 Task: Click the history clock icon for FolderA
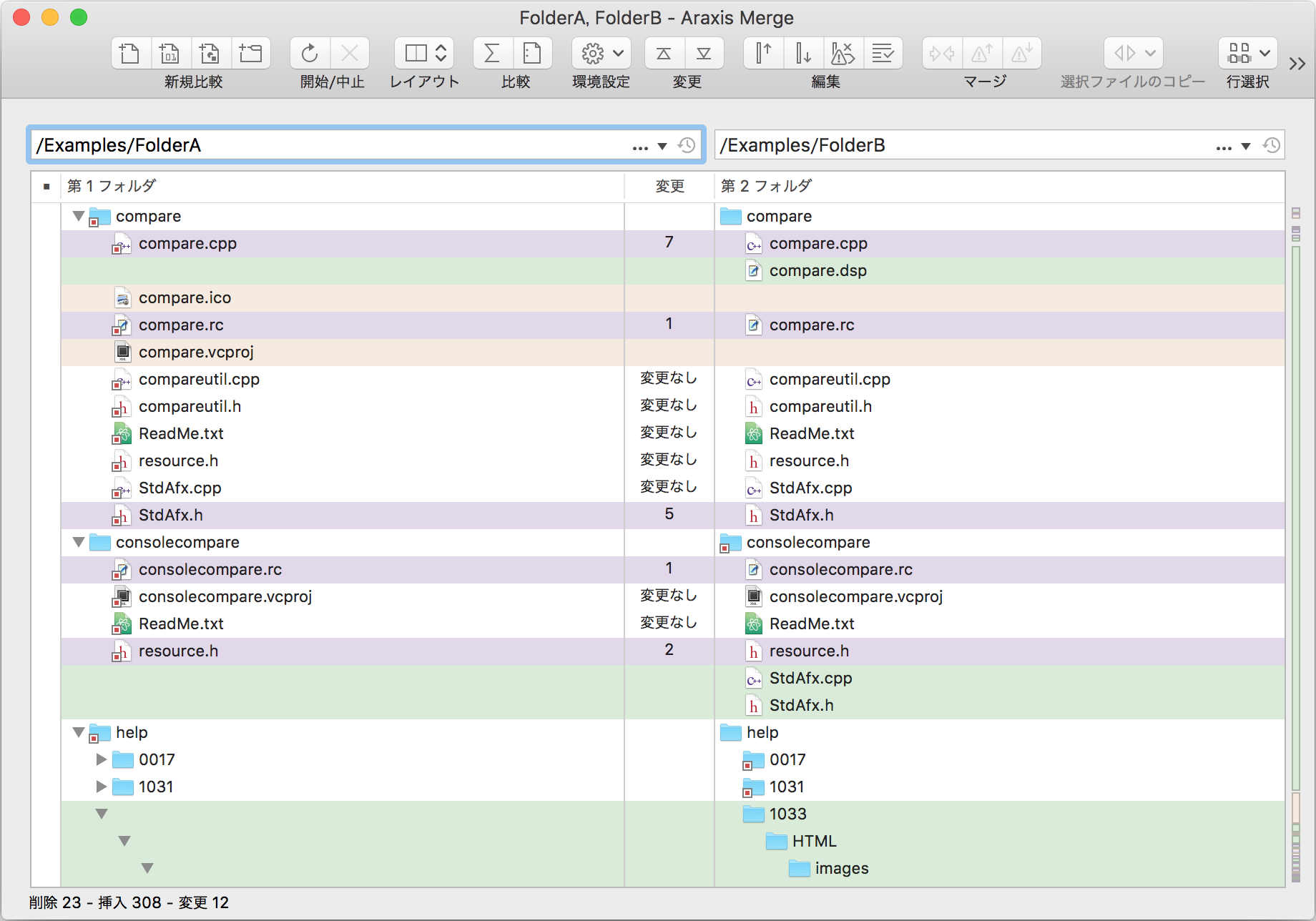coord(687,145)
